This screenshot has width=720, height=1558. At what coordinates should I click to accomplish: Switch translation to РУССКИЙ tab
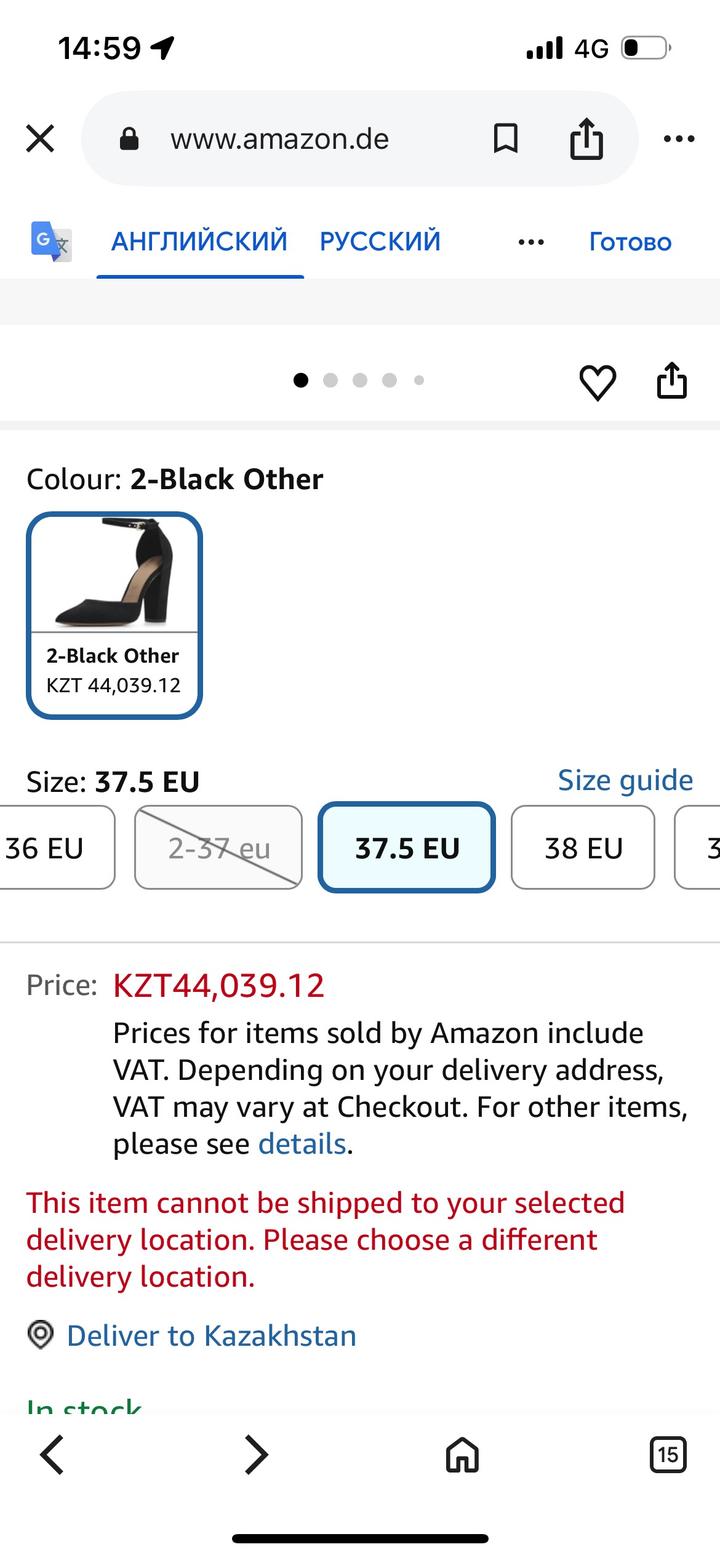pos(380,241)
